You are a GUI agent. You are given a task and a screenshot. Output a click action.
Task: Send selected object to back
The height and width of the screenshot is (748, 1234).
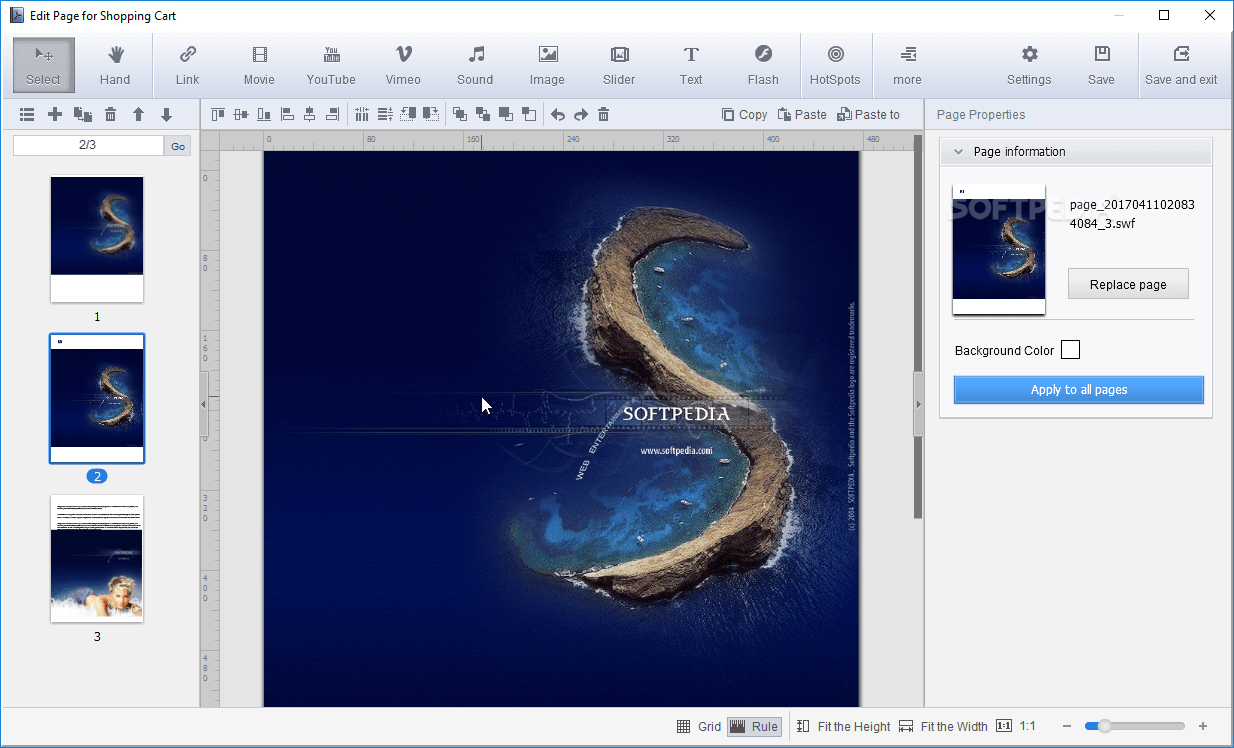(529, 115)
